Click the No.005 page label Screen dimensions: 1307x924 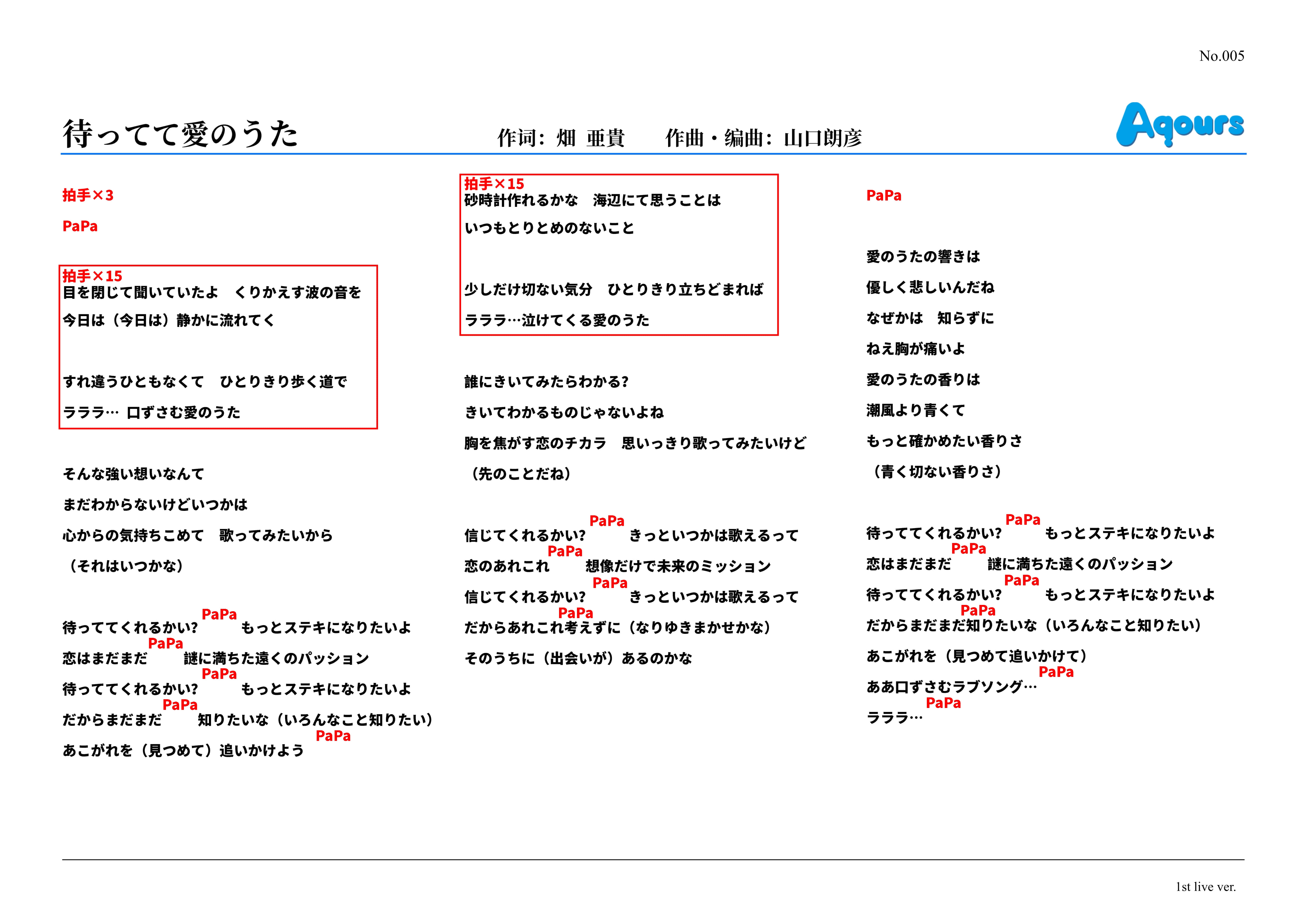tap(1221, 56)
